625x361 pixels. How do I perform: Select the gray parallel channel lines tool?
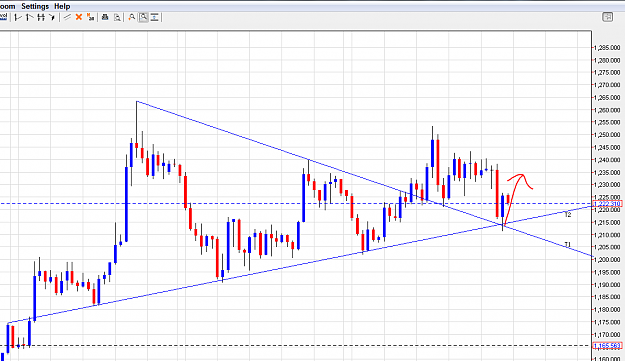(x=67, y=17)
